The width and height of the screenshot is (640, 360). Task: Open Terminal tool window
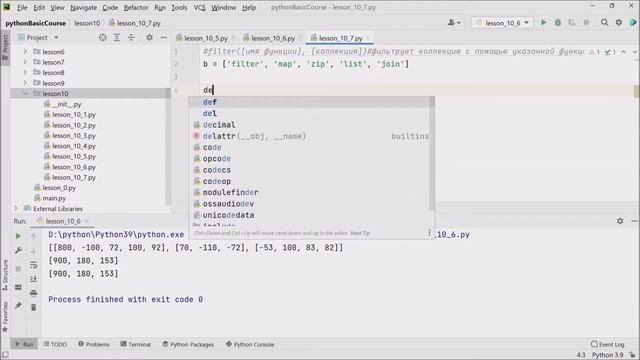click(136, 344)
